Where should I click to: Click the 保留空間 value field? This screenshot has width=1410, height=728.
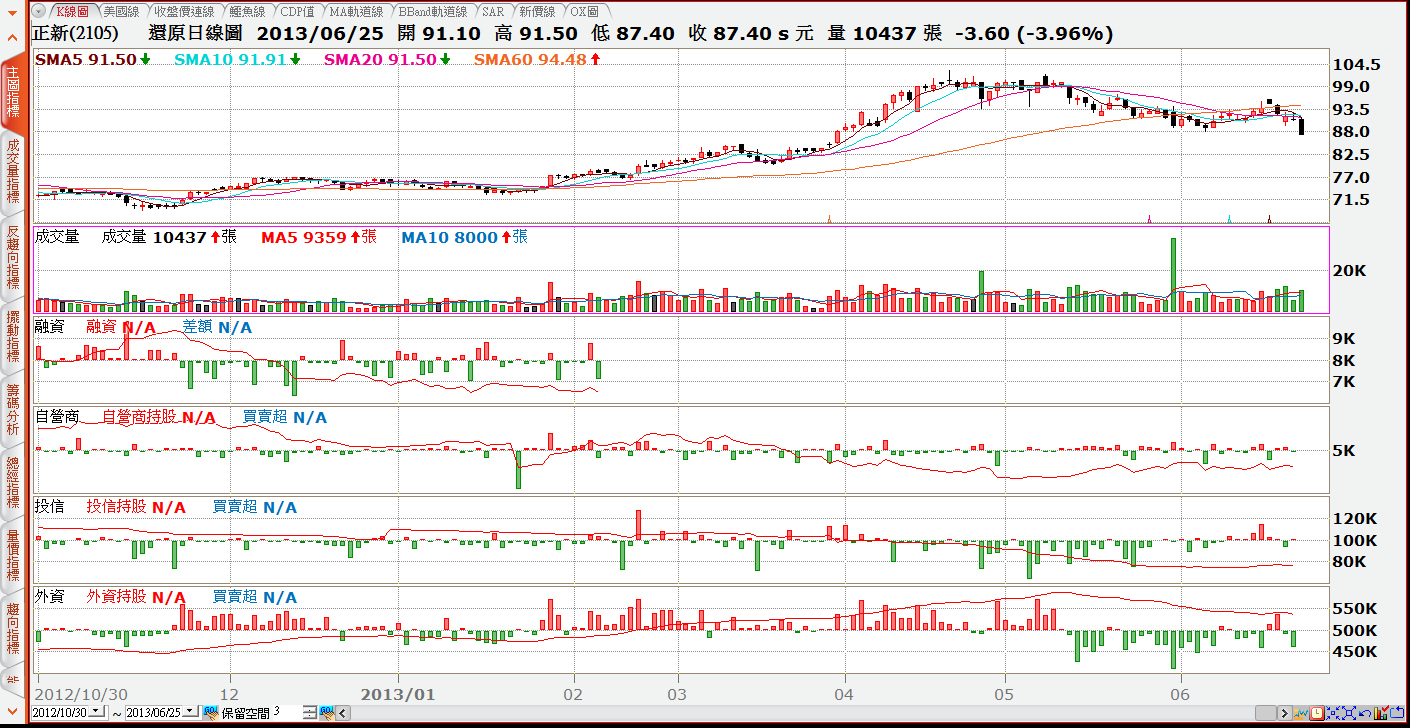click(286, 712)
